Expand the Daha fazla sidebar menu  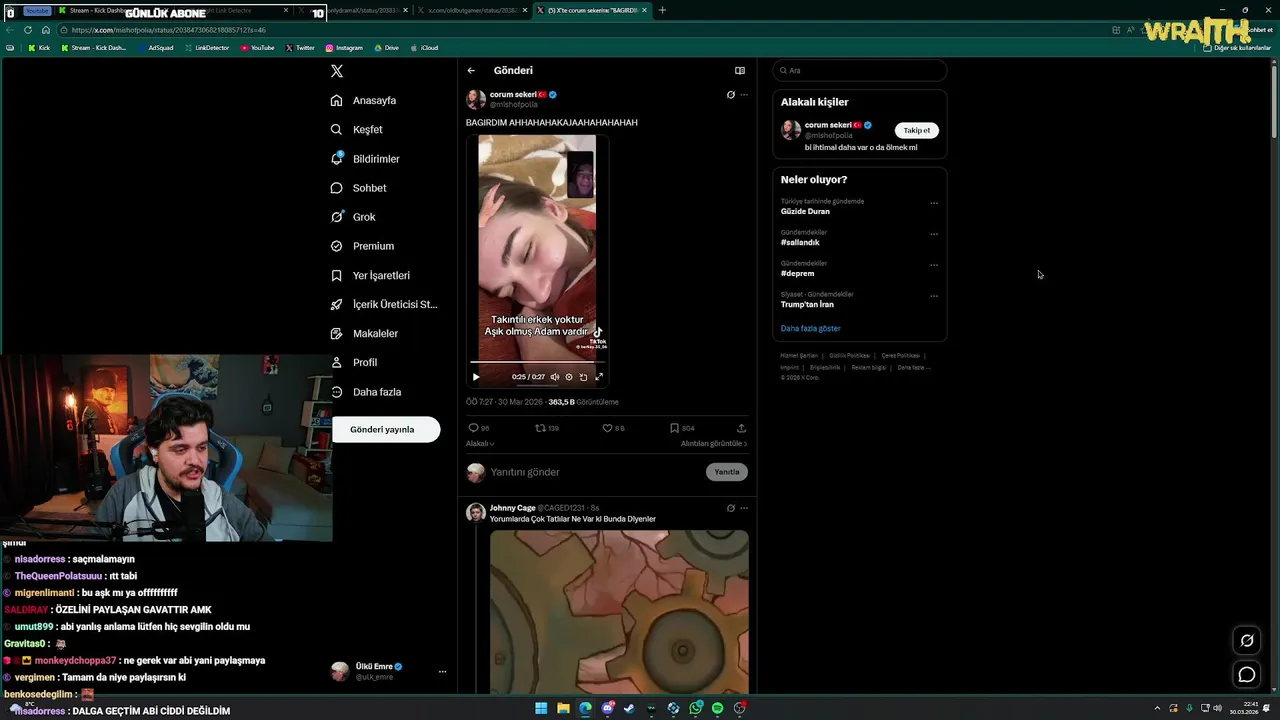tap(366, 392)
